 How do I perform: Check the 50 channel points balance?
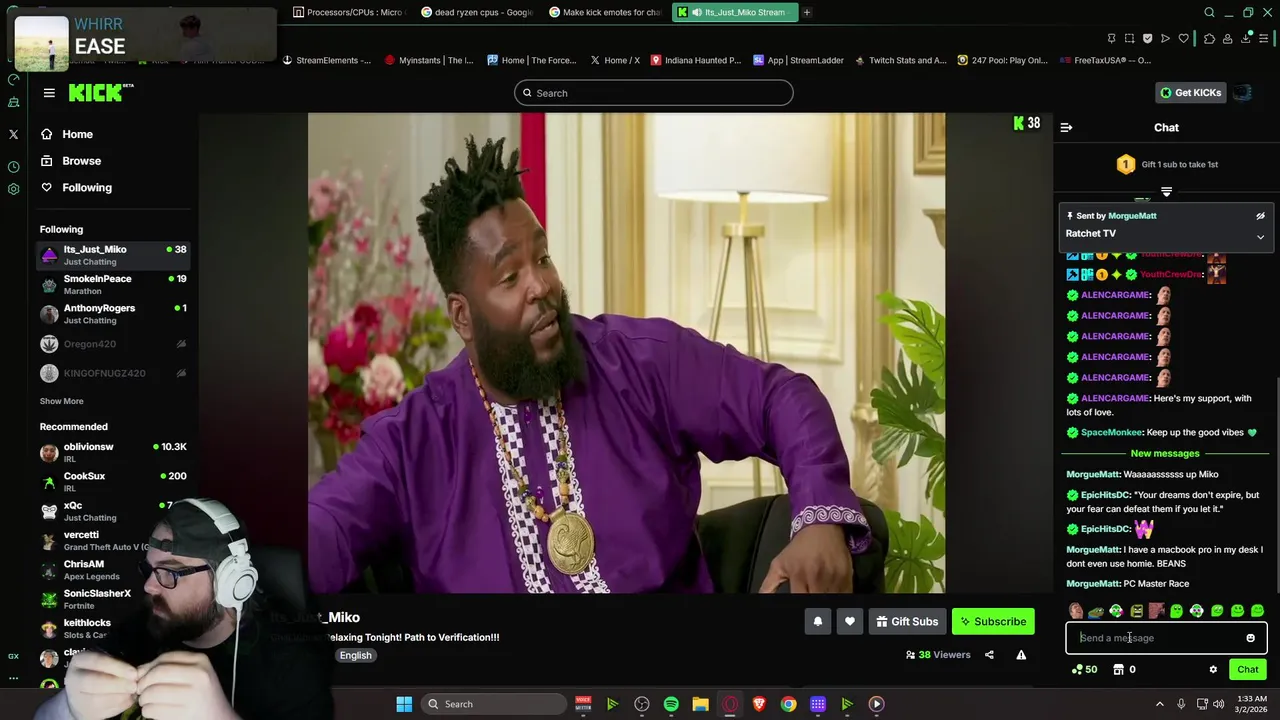pos(1084,670)
